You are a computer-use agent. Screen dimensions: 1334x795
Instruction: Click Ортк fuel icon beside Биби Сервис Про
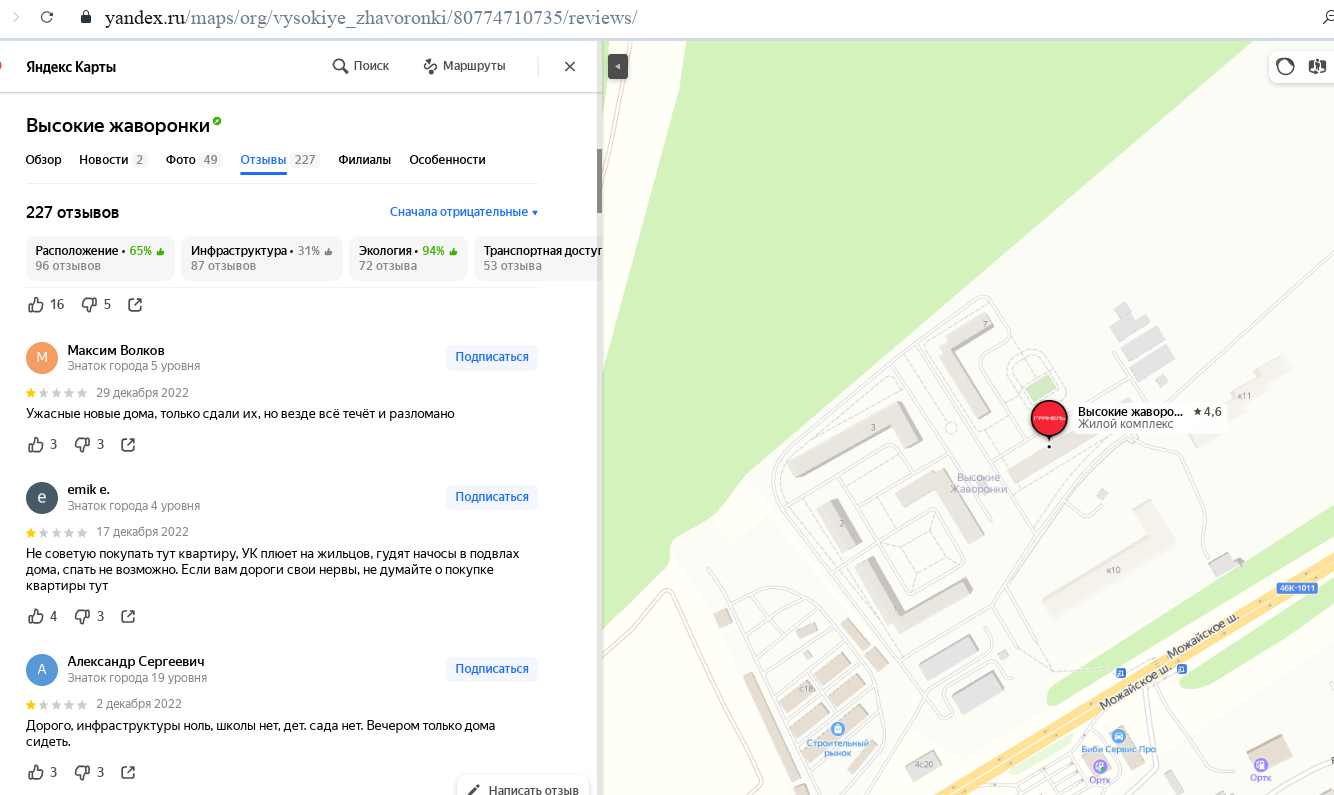coord(1100,766)
